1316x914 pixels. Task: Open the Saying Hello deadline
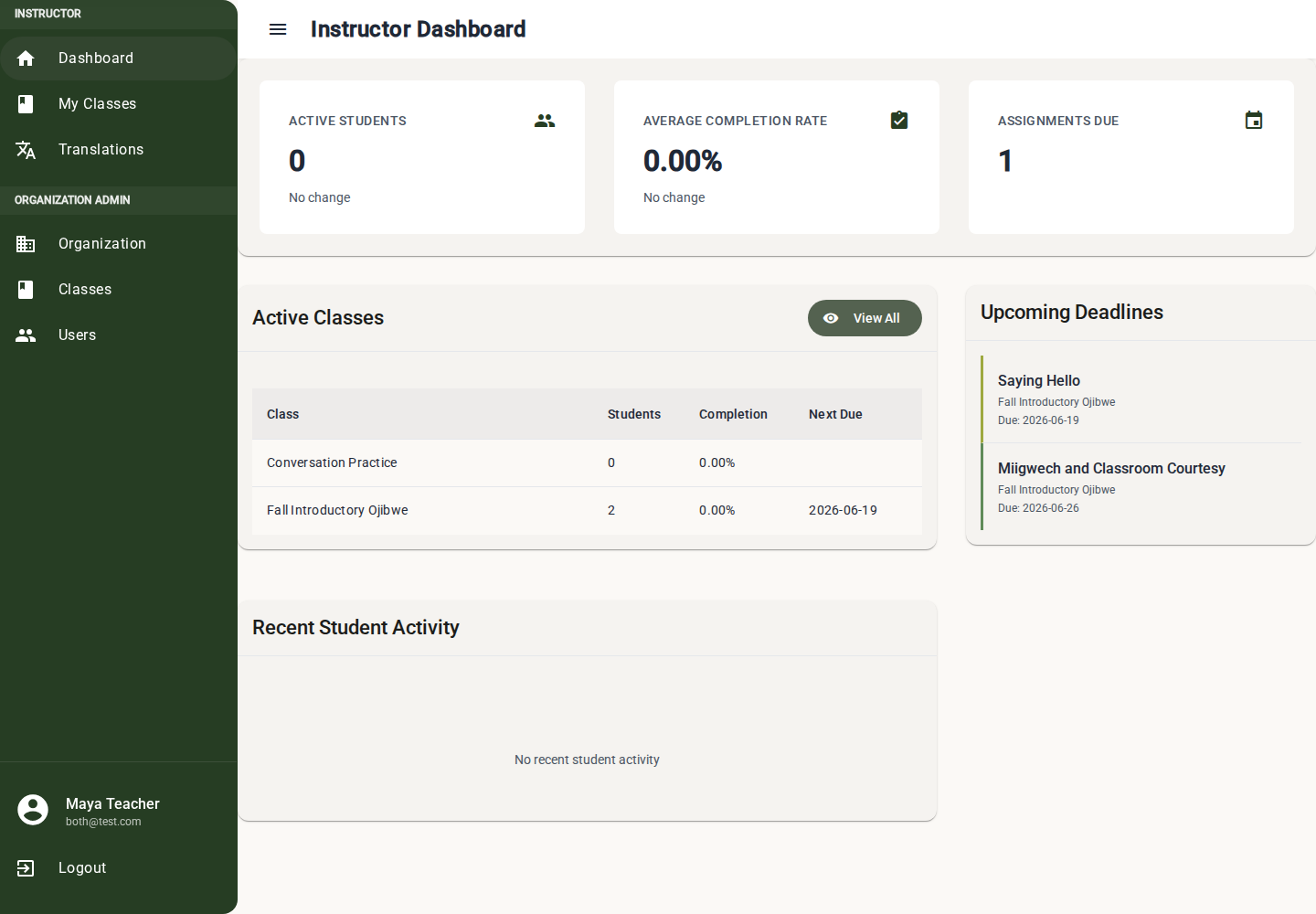click(1141, 399)
